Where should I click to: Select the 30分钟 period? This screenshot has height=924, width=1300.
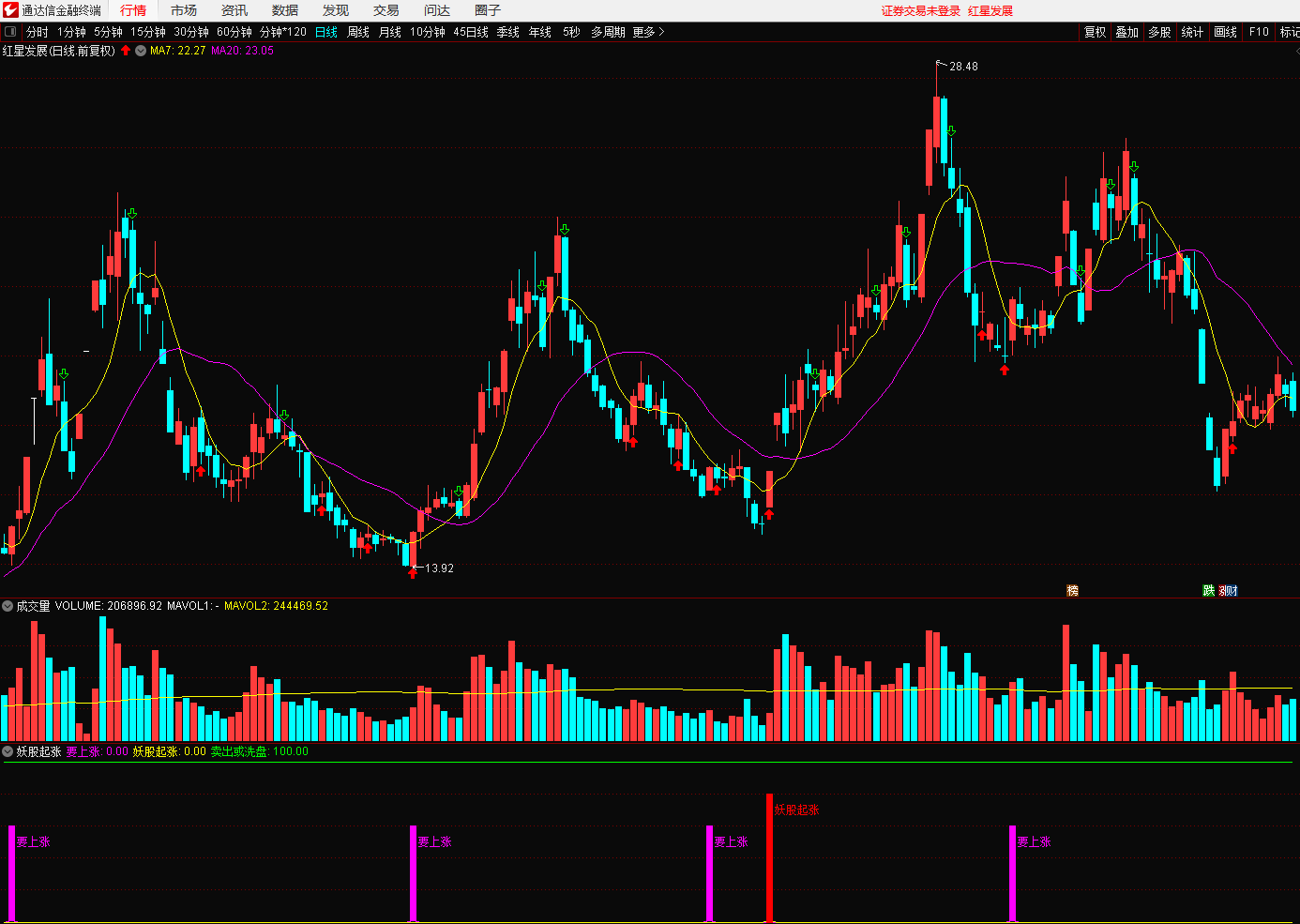tap(191, 32)
